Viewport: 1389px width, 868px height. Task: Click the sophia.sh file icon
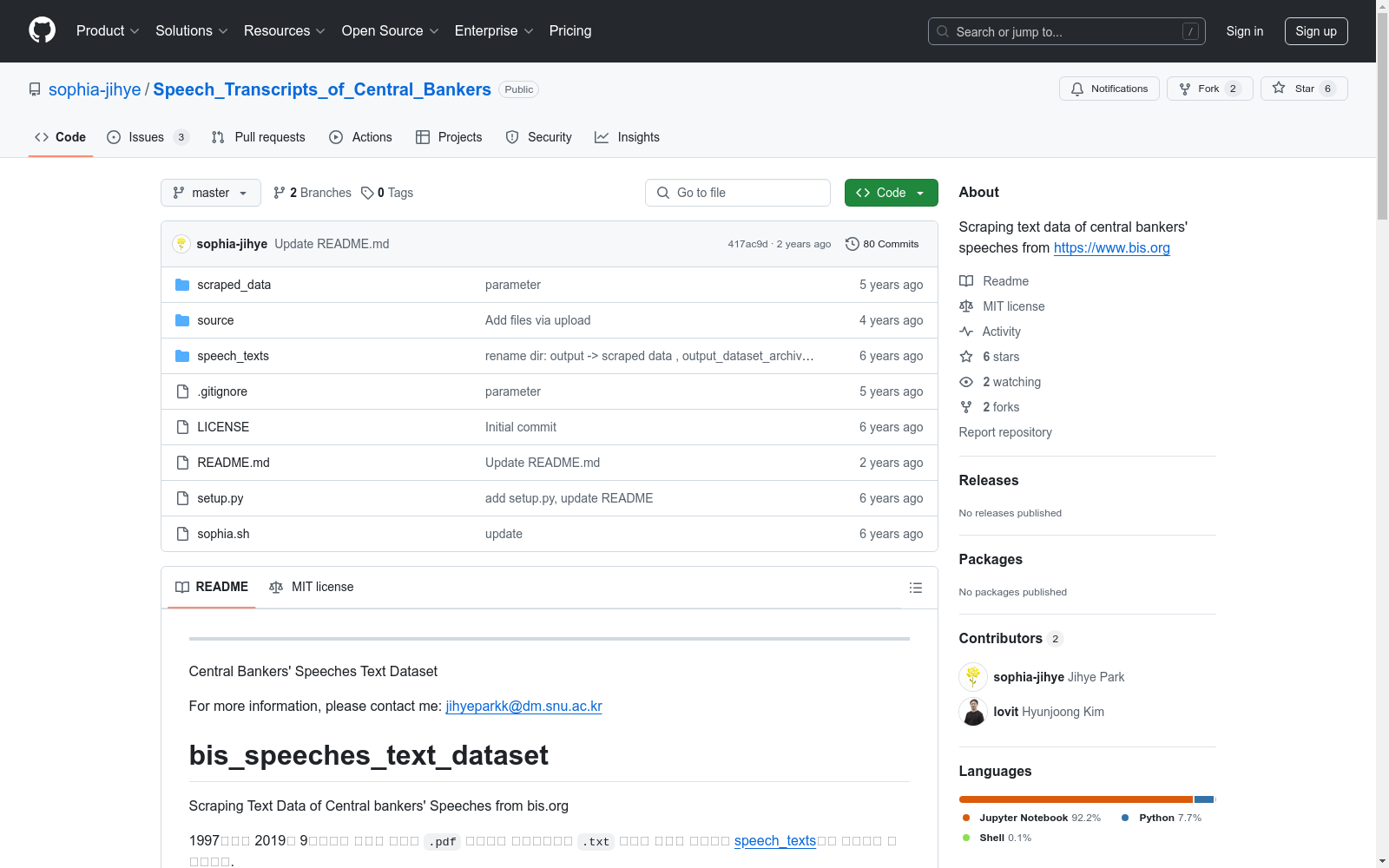(x=182, y=534)
